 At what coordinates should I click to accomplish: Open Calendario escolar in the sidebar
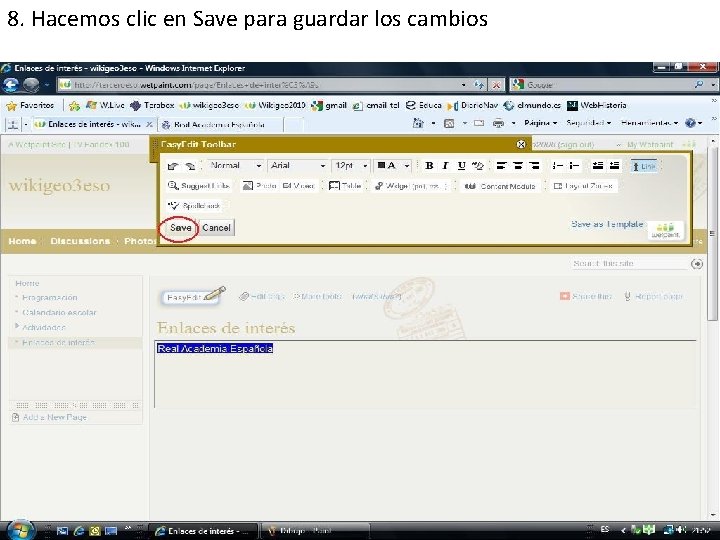(59, 312)
